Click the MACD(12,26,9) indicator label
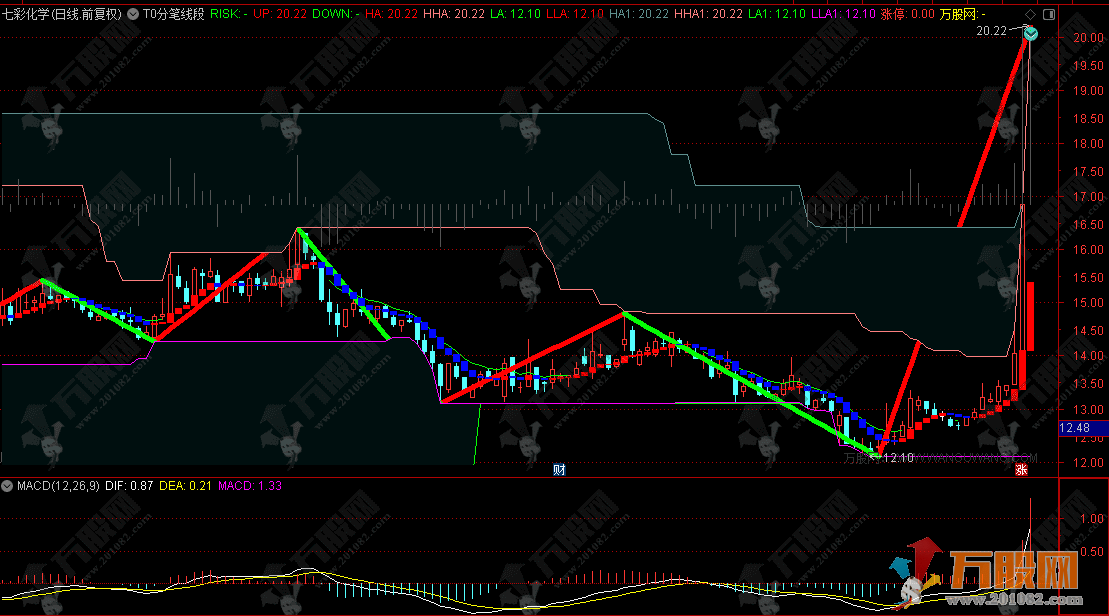This screenshot has width=1109, height=616. click(x=56, y=486)
